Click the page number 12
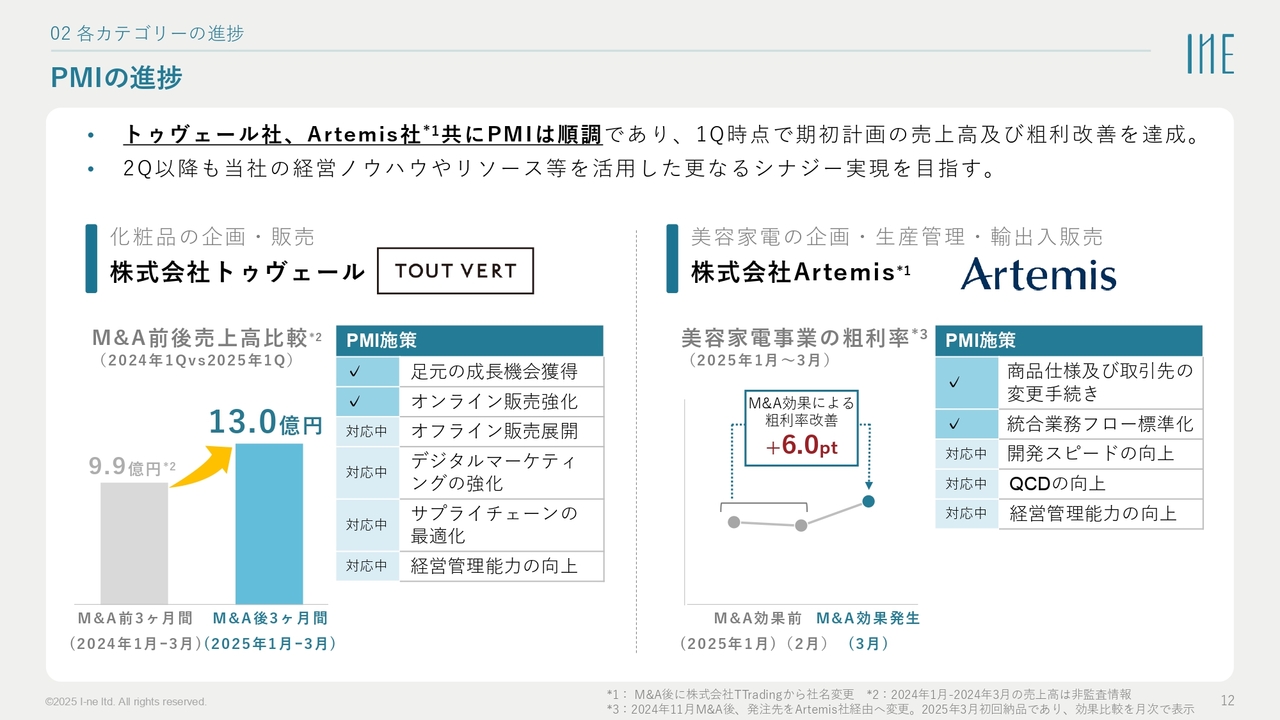 [x=1228, y=700]
